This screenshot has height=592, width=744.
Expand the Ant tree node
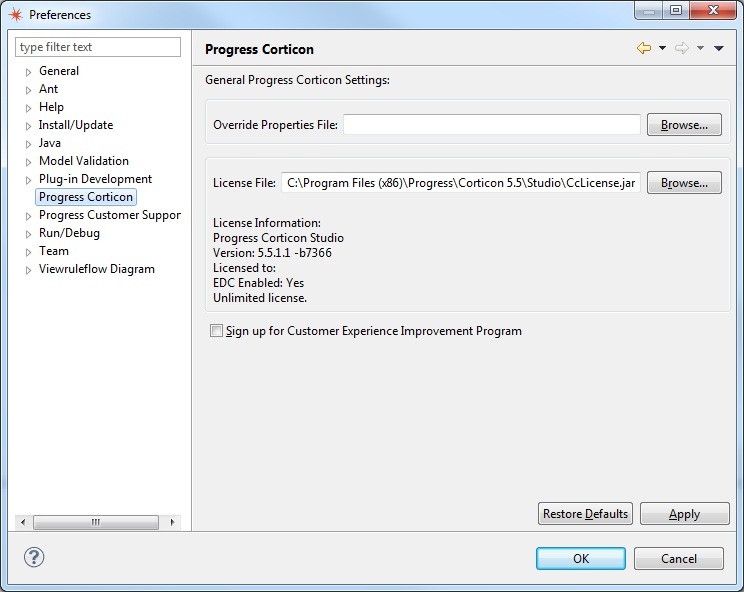pos(28,90)
